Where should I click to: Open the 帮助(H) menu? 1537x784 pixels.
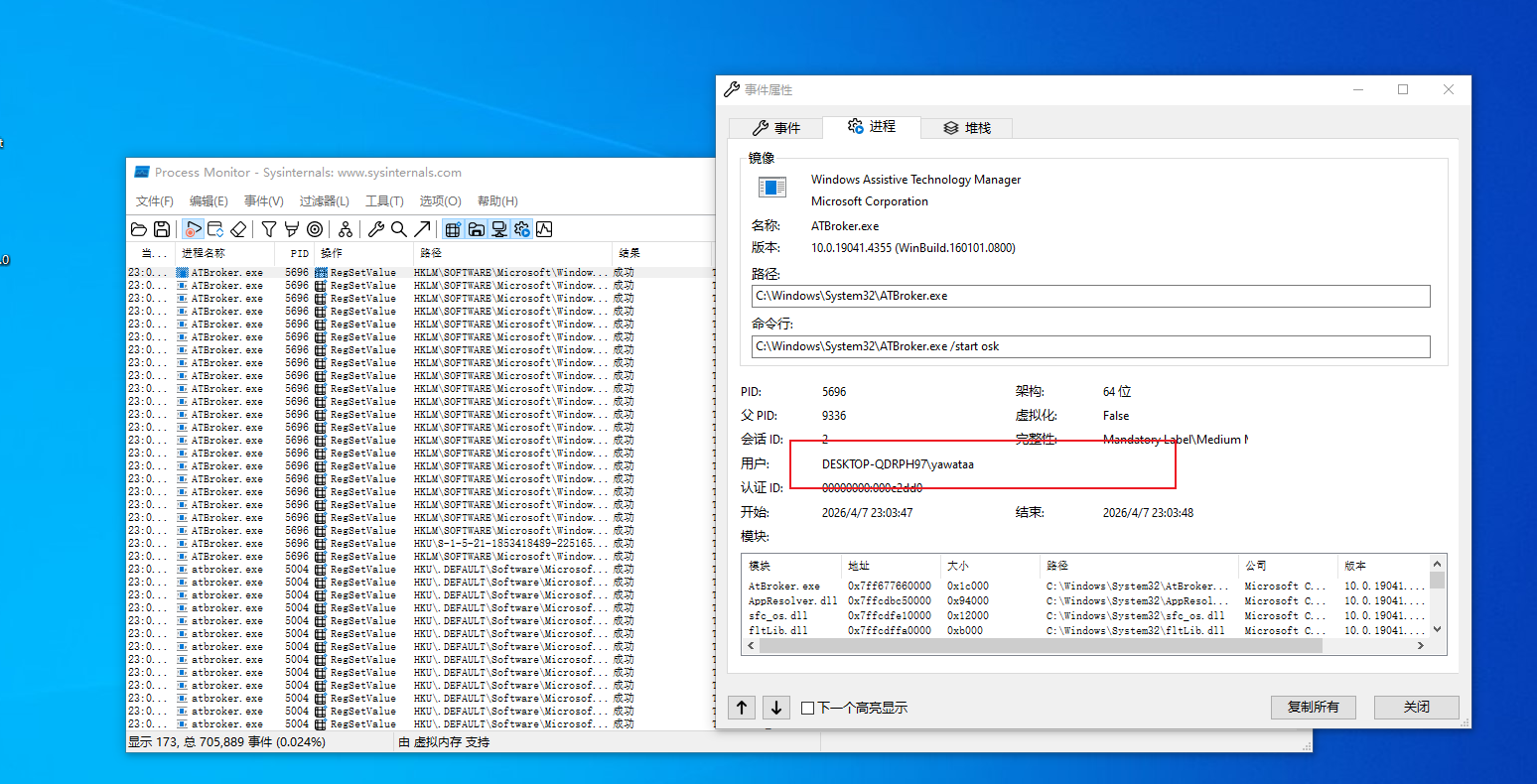(497, 200)
